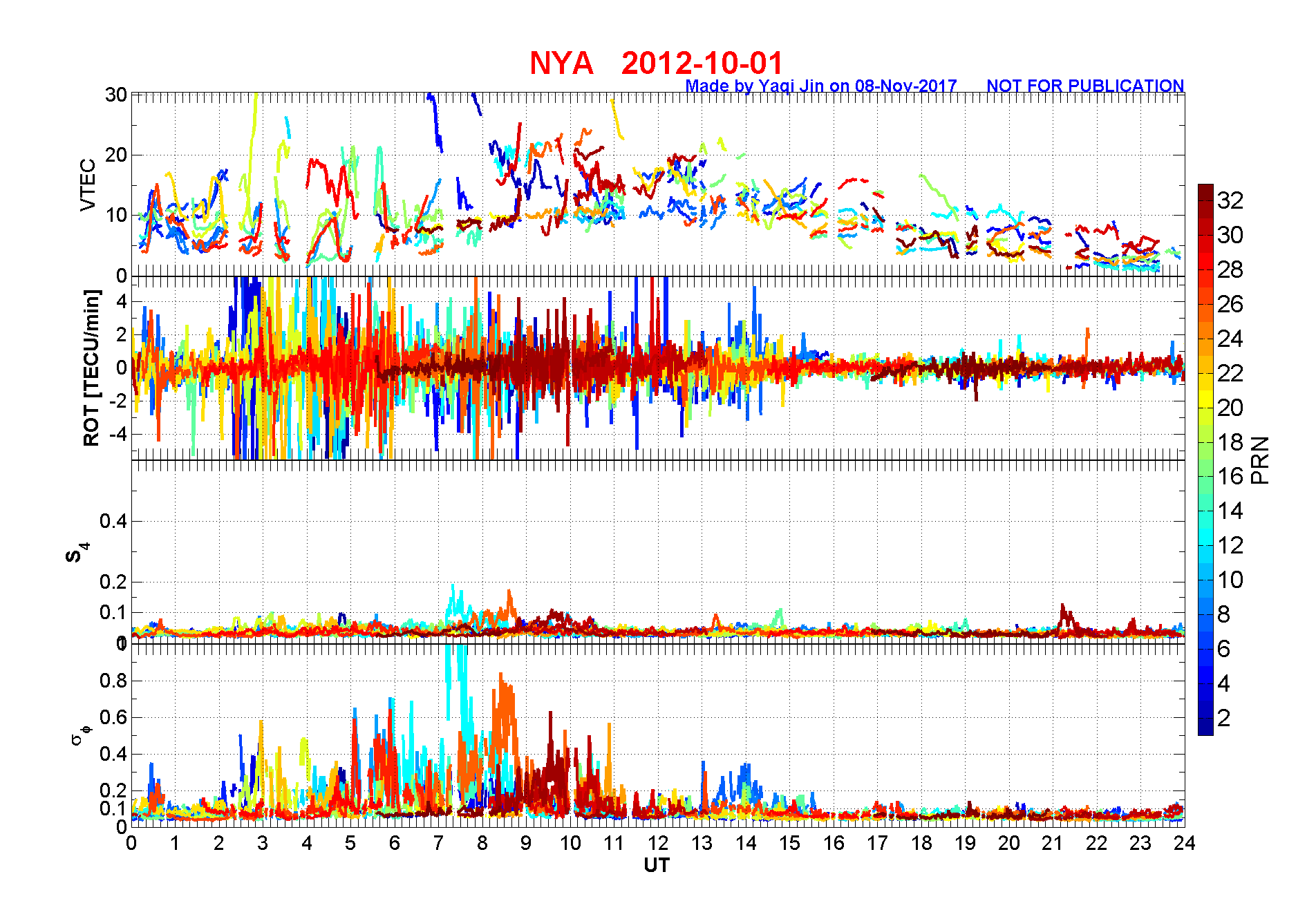This screenshot has height=919, width=1316.
Task: Click the colorbar tick label "30"
Action: (x=1230, y=235)
